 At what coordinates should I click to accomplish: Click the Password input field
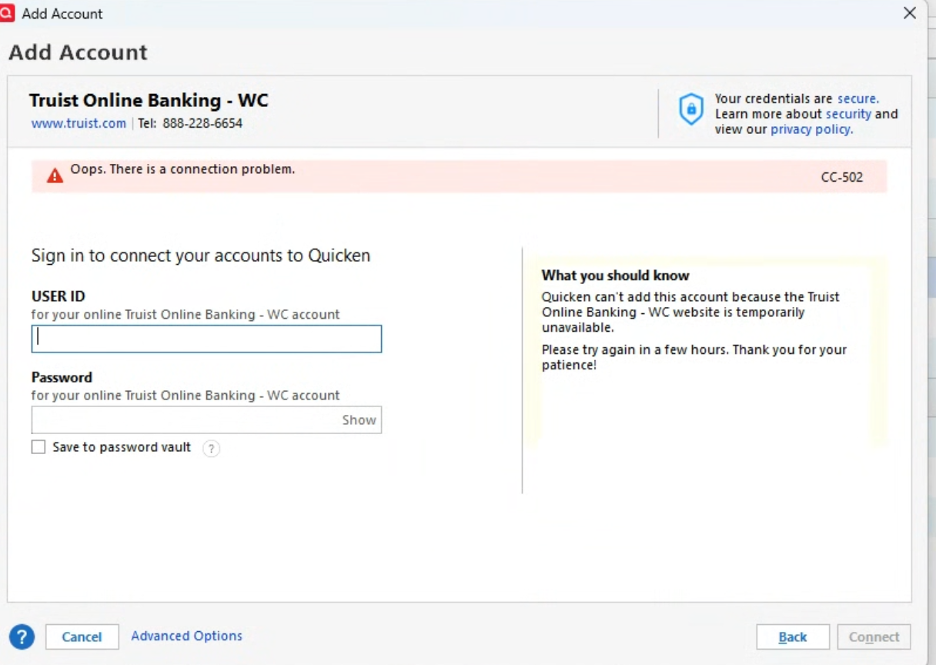click(x=207, y=420)
